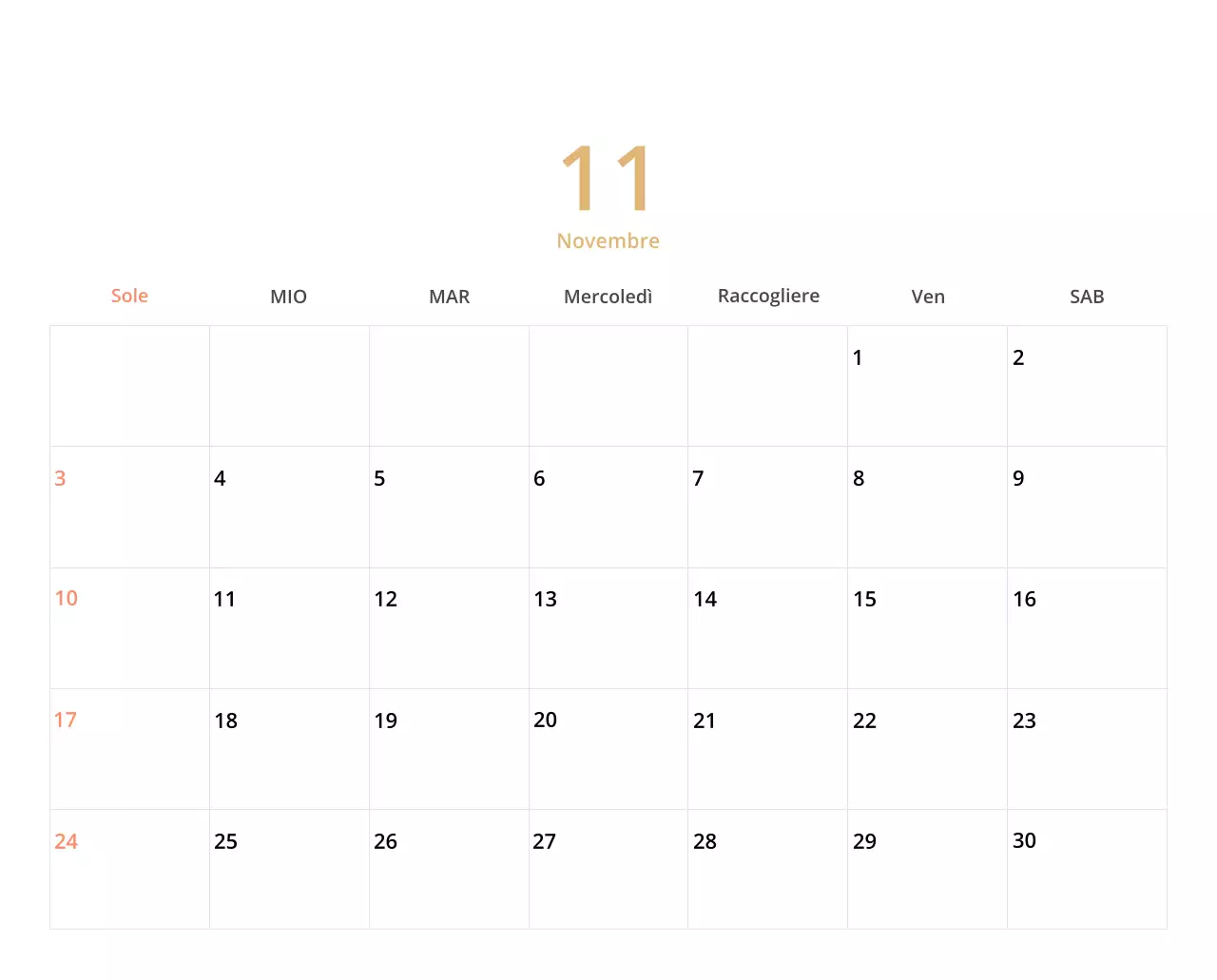This screenshot has width=1217, height=980.
Task: Select the "Raccogliere" column header
Action: tap(768, 296)
